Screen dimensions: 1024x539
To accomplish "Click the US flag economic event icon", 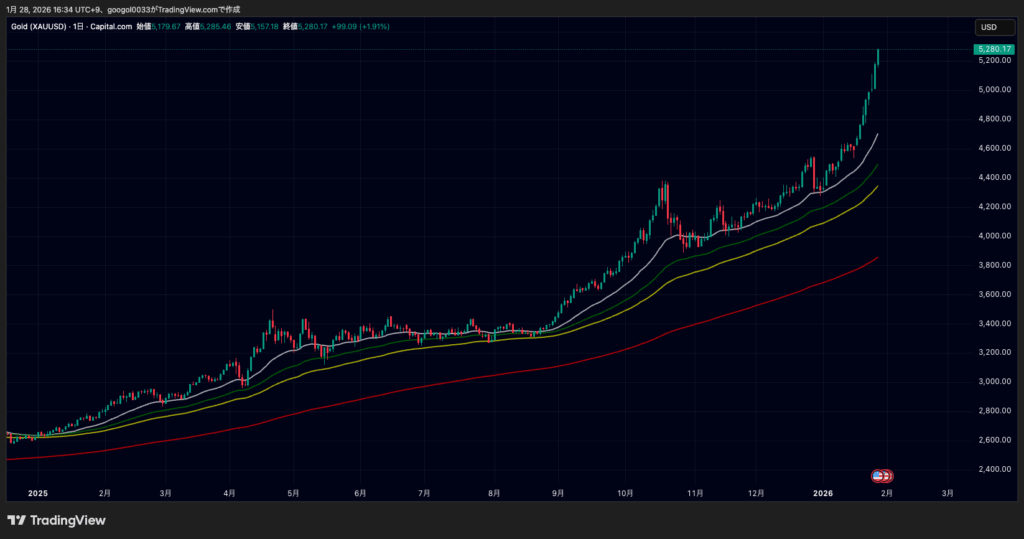I will 878,475.
